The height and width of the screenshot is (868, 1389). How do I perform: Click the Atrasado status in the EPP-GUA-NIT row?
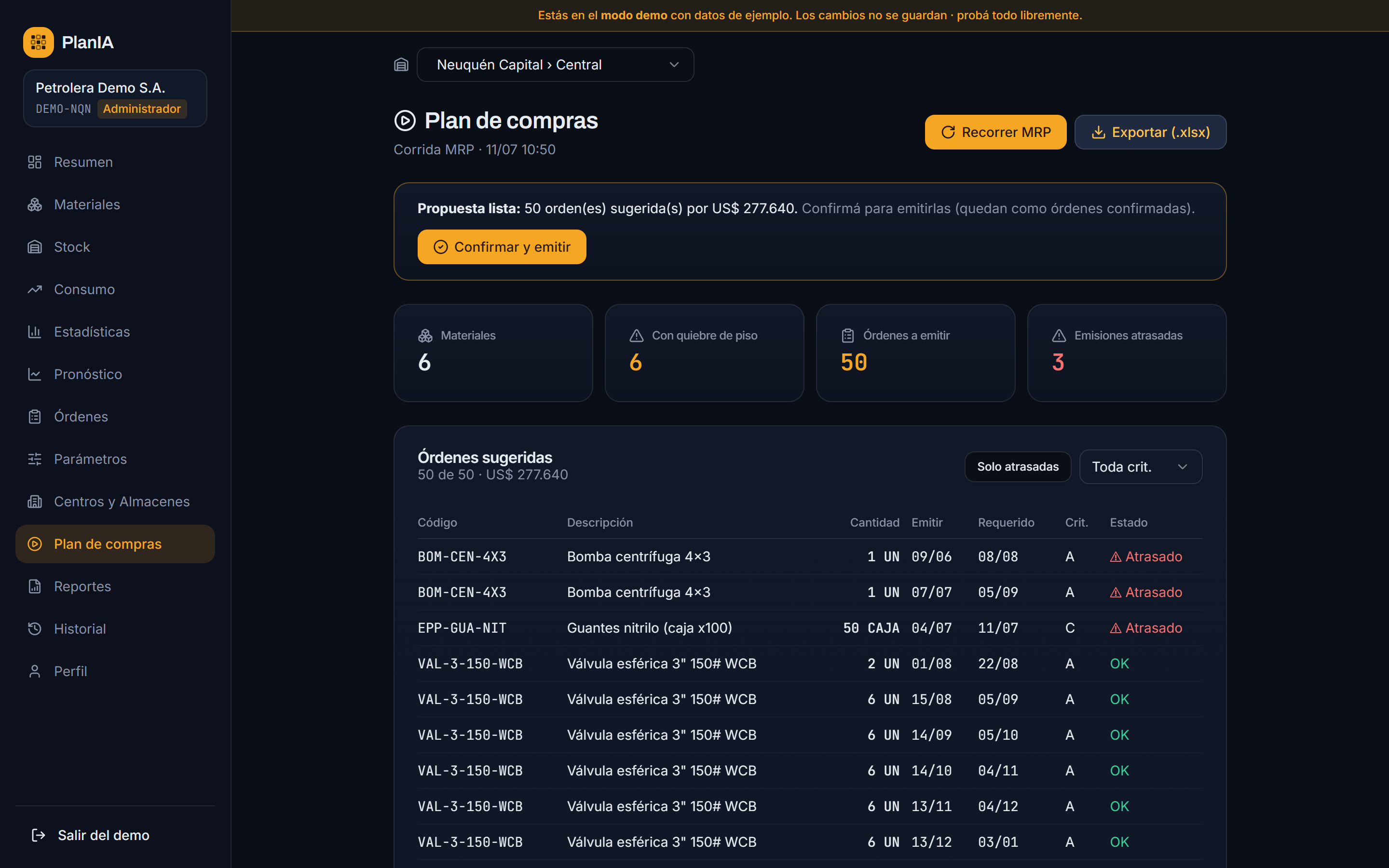coord(1145,628)
